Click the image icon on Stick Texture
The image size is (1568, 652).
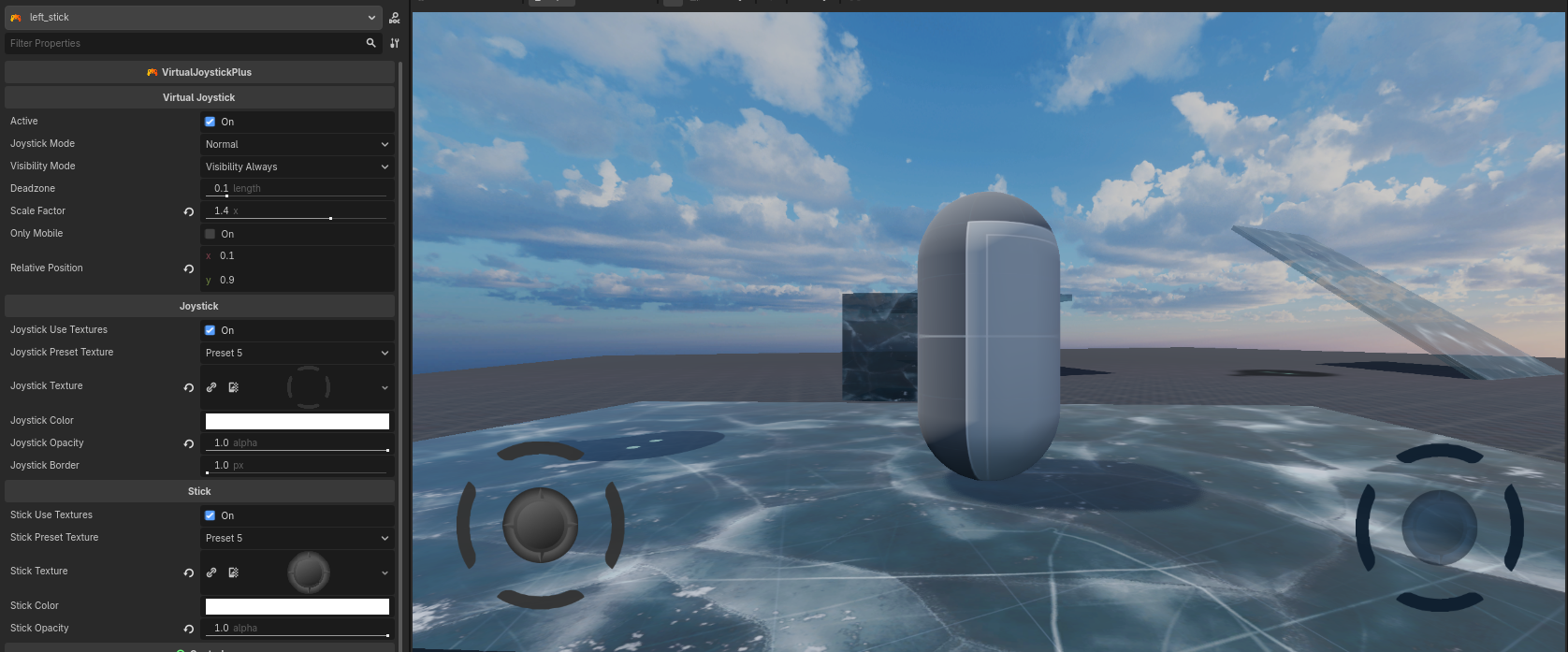[x=234, y=572]
